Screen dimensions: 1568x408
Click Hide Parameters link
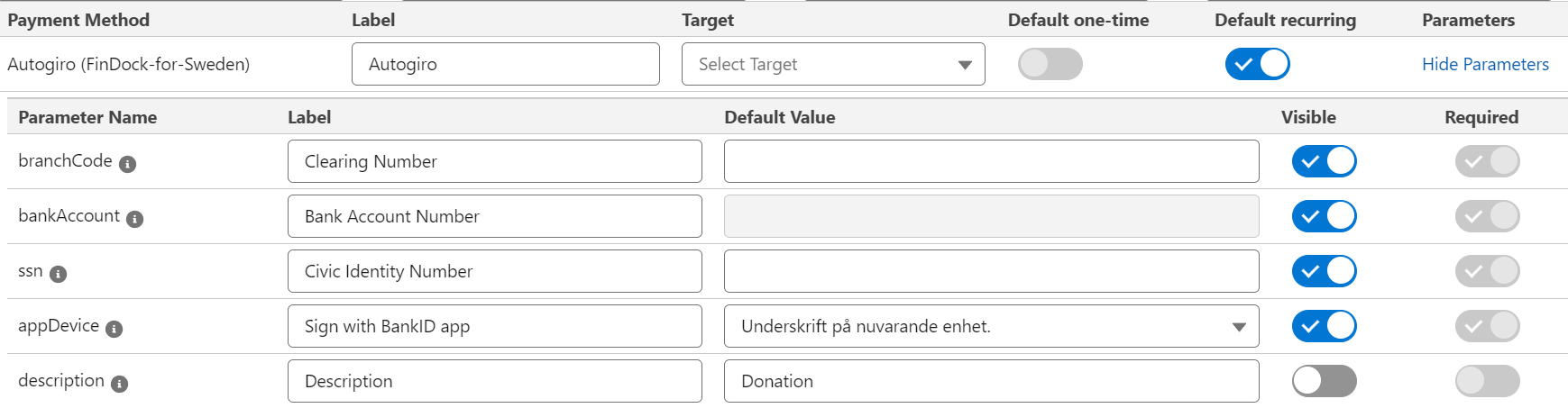click(1485, 64)
